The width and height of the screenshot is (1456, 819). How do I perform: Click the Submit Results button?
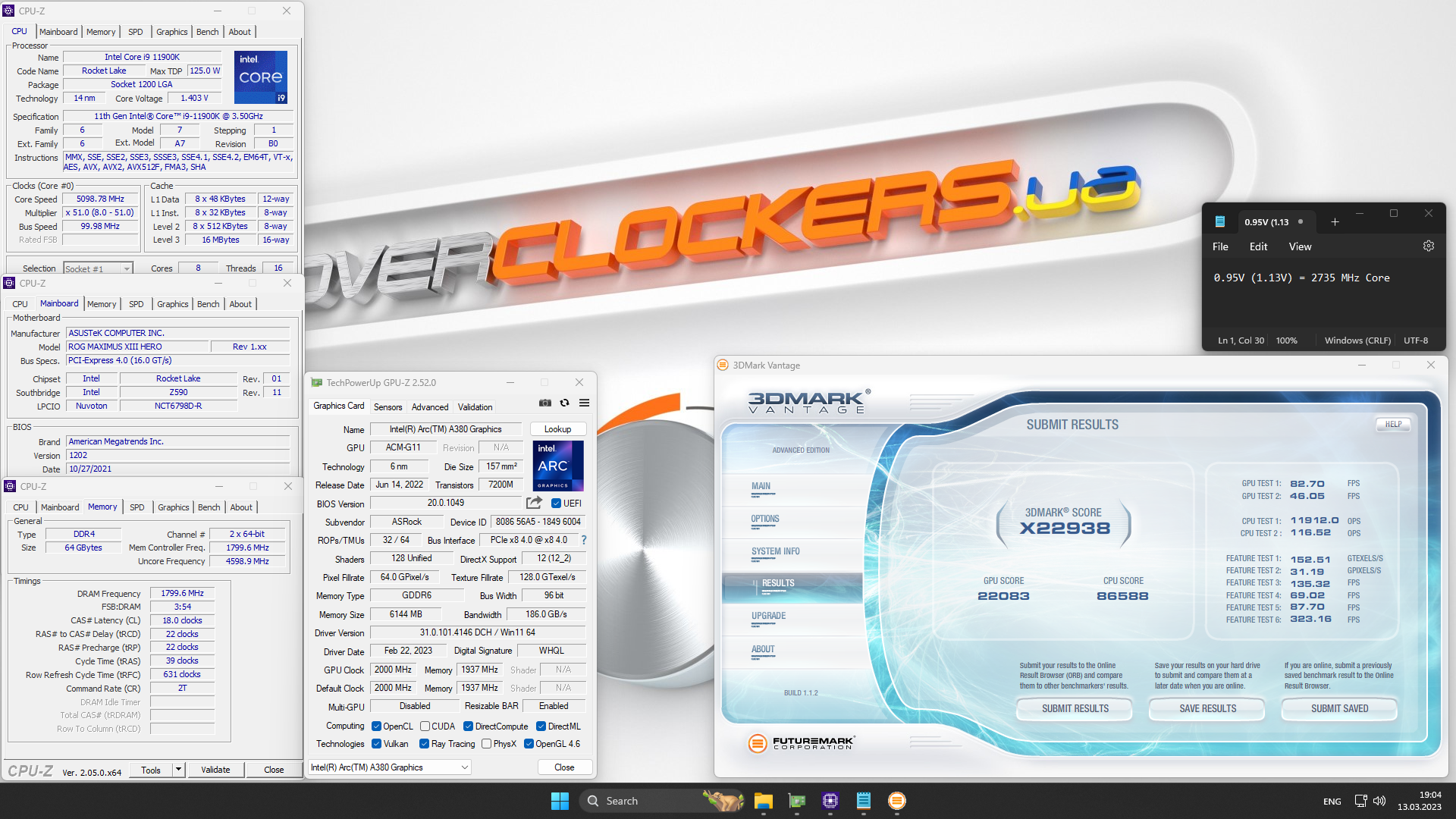(1075, 708)
